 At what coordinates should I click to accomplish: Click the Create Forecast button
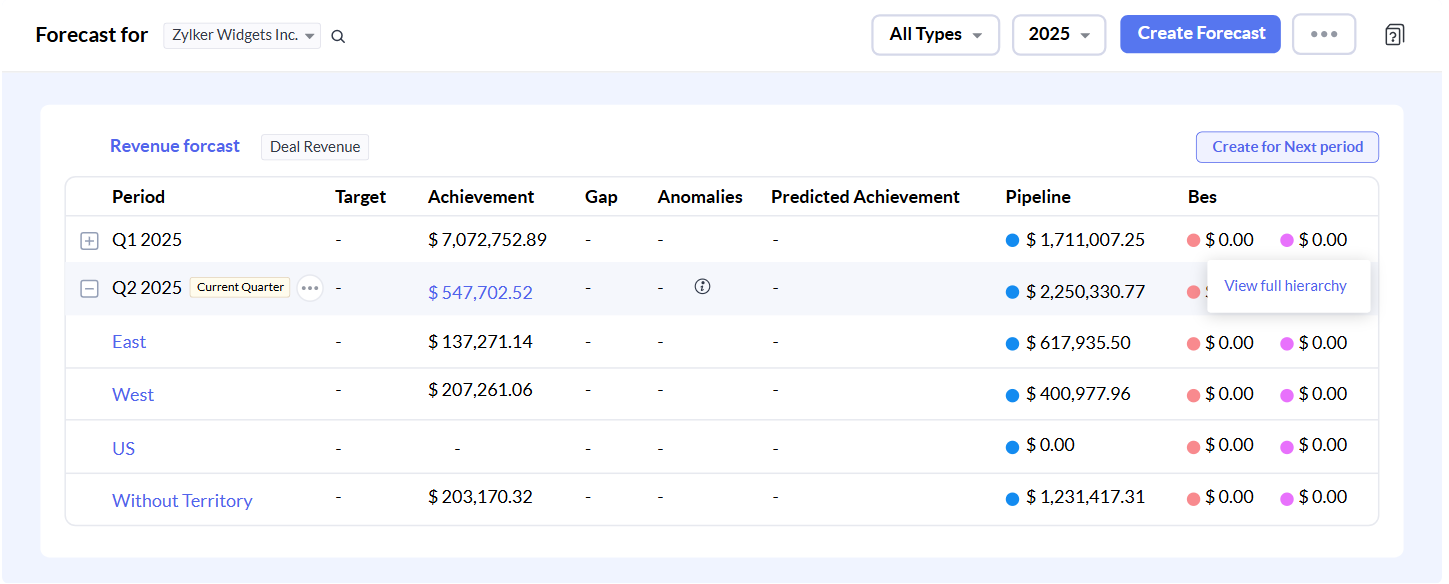[1200, 34]
